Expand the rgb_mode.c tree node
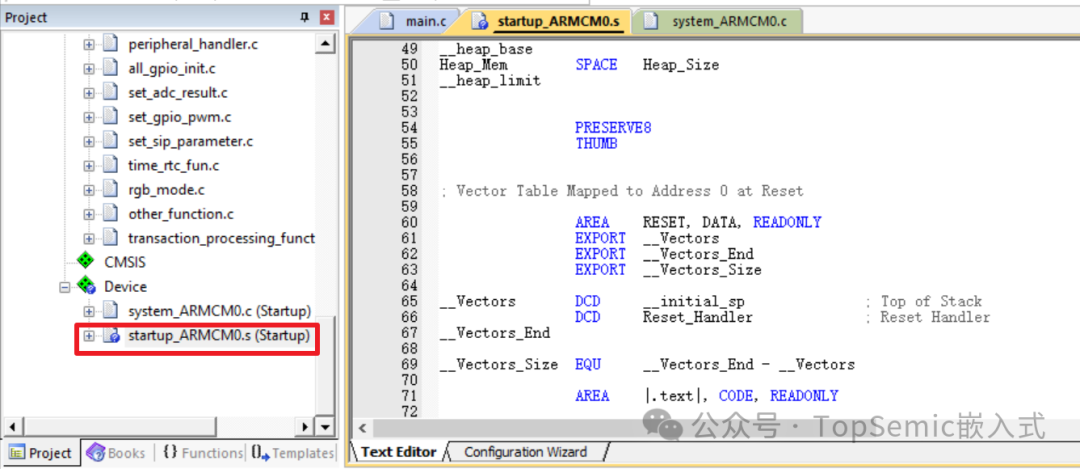 tap(89, 190)
